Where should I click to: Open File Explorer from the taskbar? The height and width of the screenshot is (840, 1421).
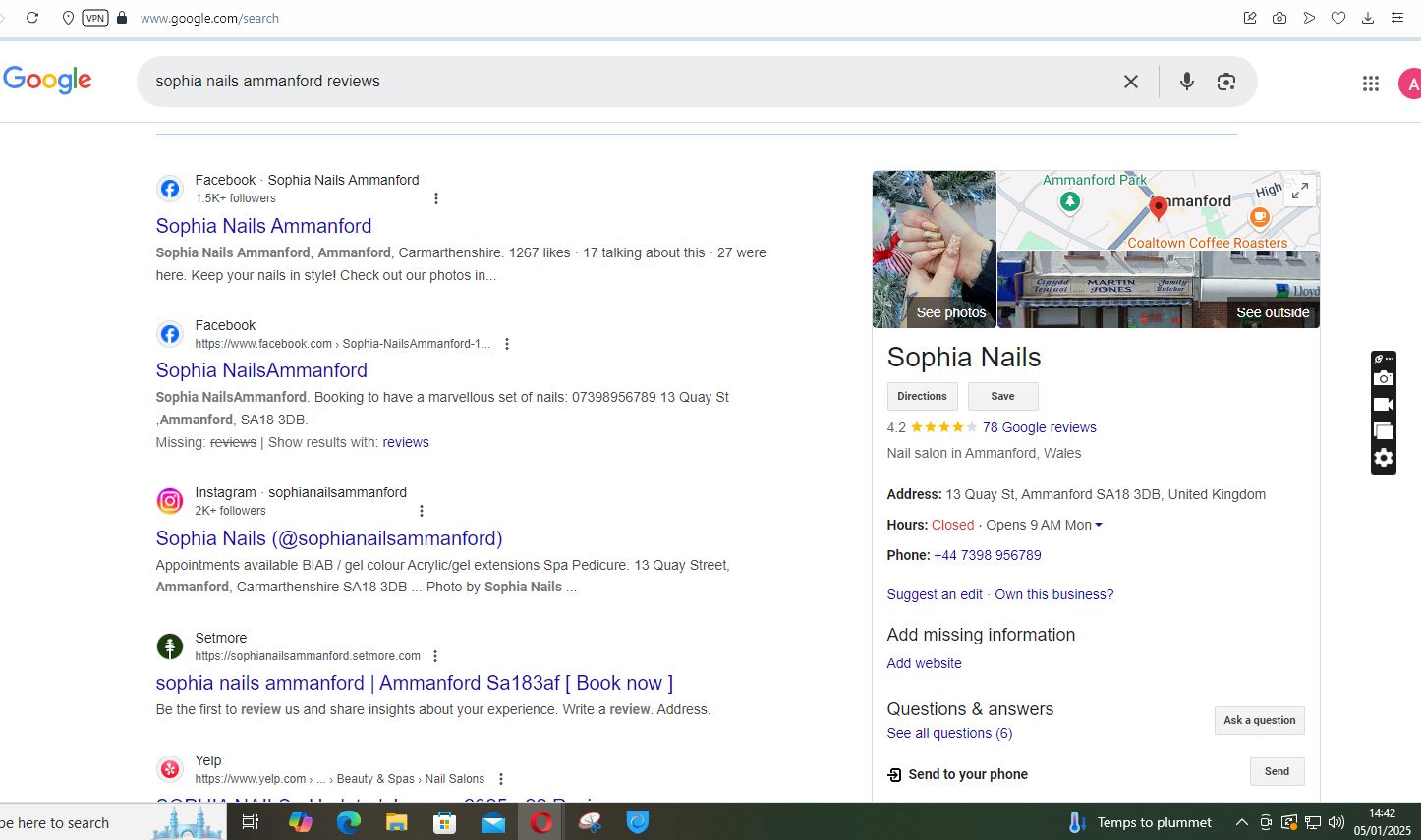pyautogui.click(x=396, y=822)
